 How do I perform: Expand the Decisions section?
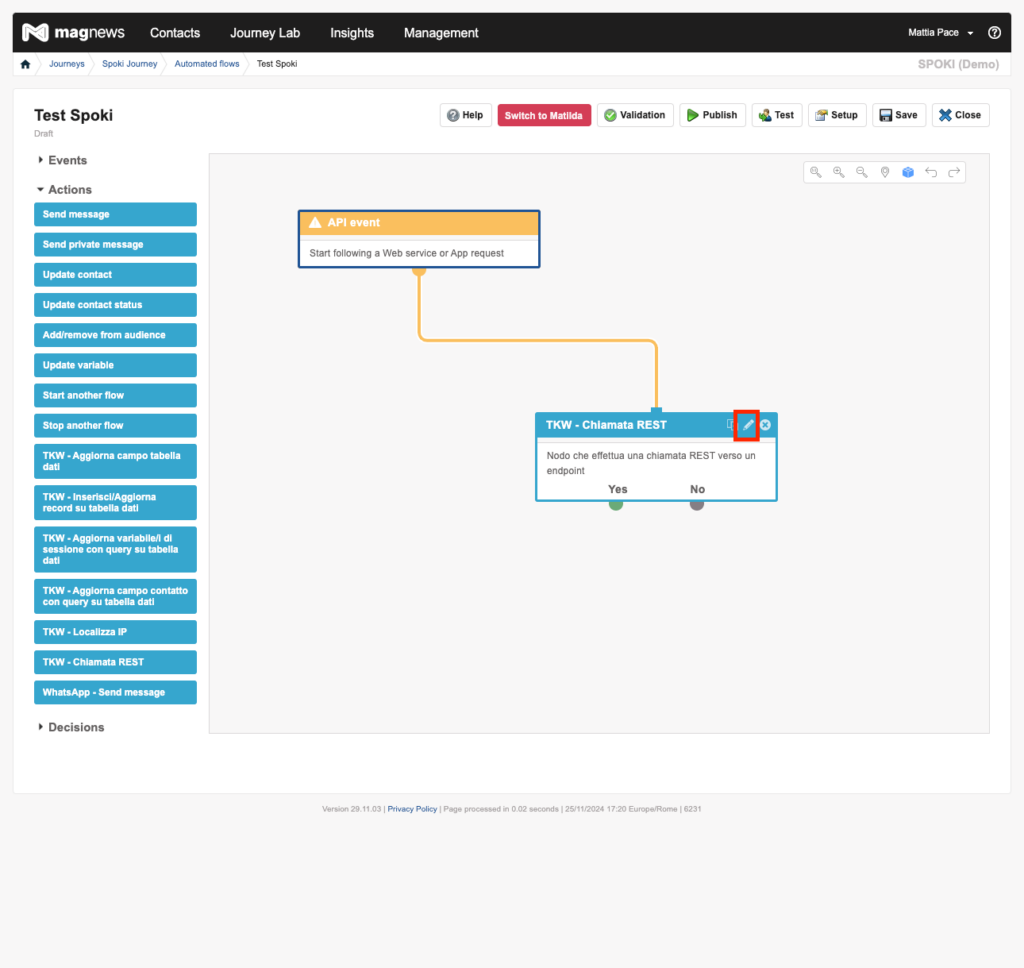click(x=70, y=727)
